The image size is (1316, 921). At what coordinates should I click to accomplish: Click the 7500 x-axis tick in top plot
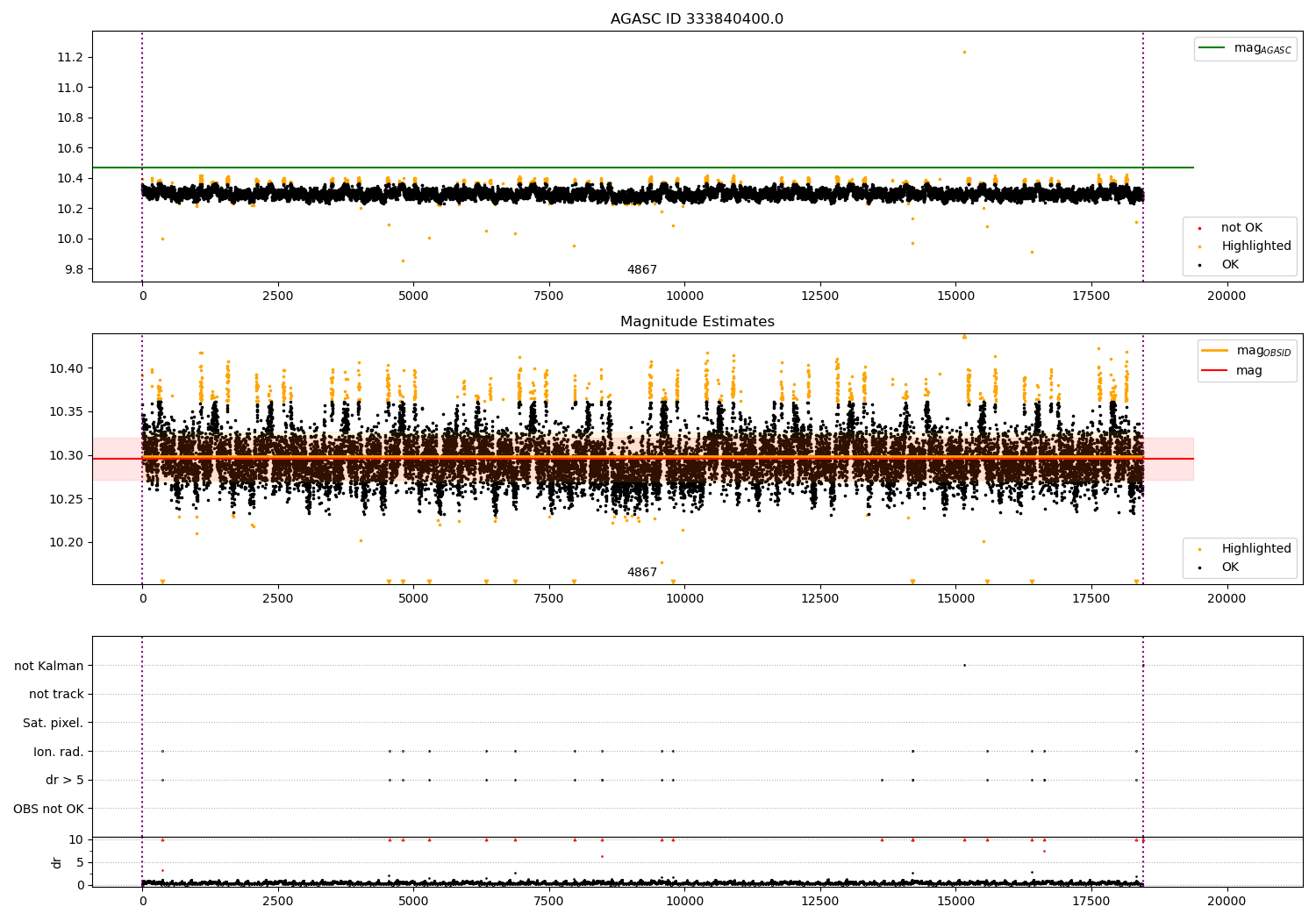[x=549, y=296]
